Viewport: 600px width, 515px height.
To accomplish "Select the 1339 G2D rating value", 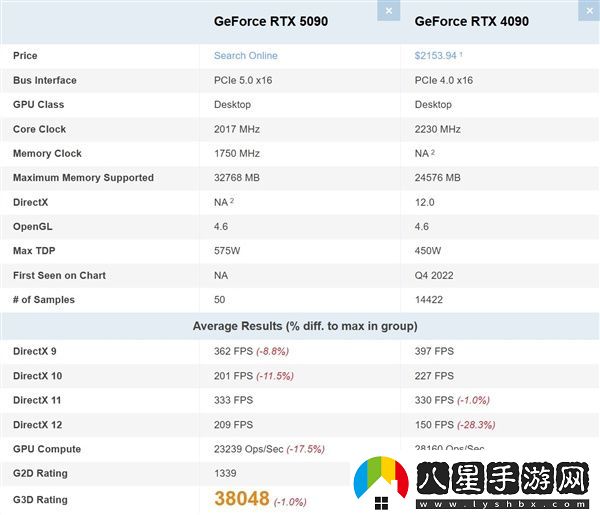I will pyautogui.click(x=225, y=473).
